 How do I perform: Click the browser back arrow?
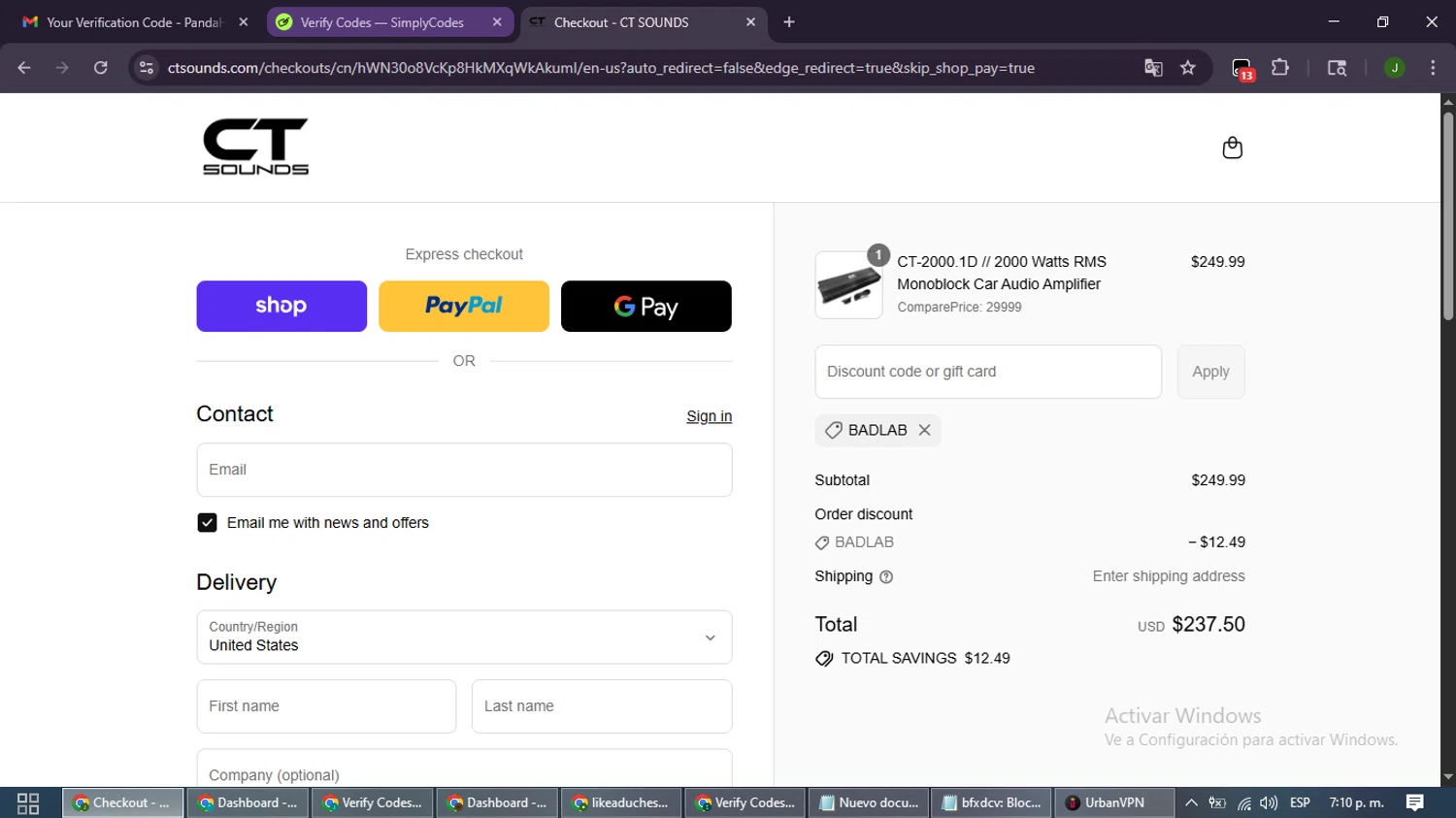(x=24, y=68)
